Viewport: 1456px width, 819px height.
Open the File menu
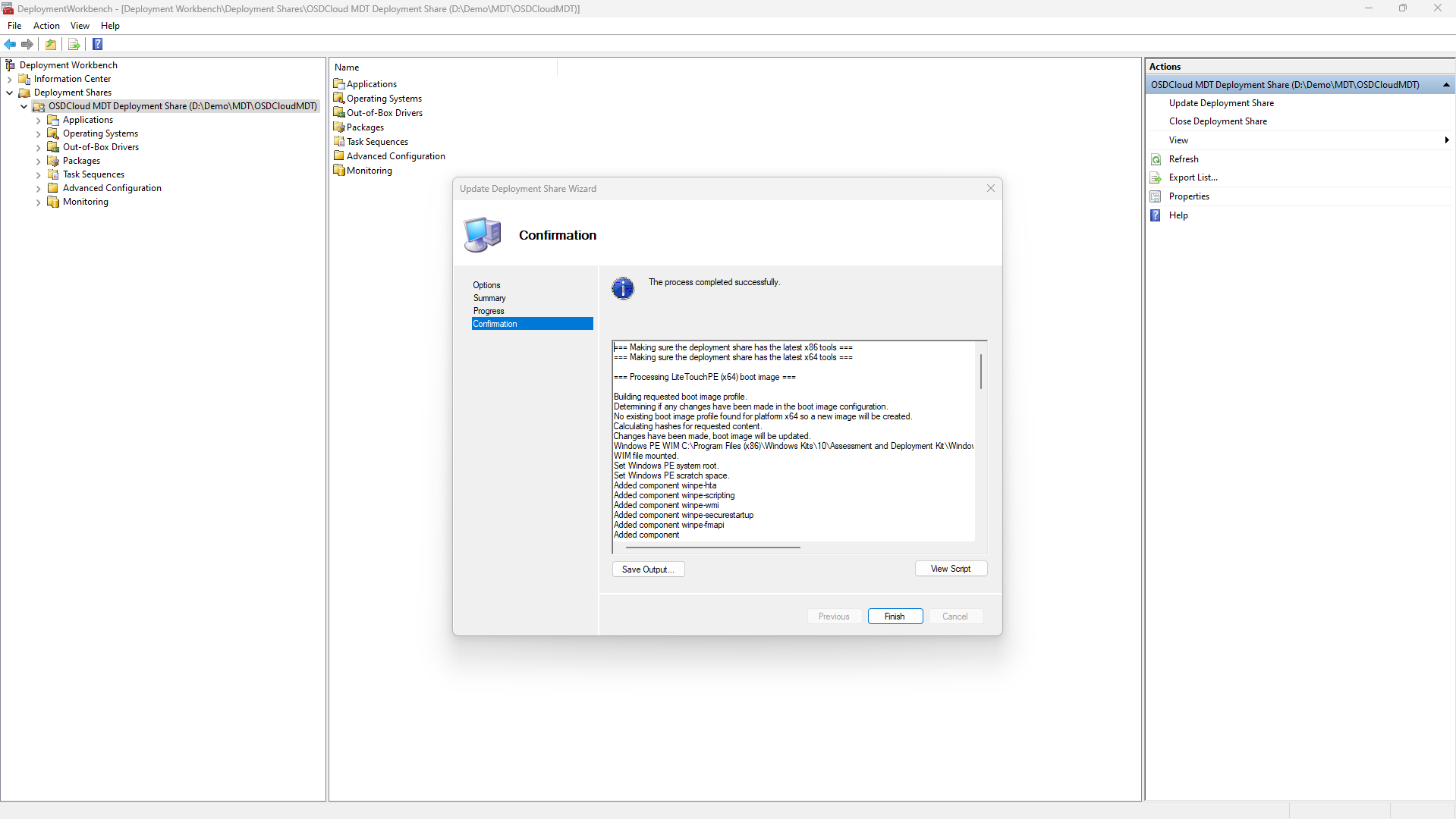[x=14, y=26]
